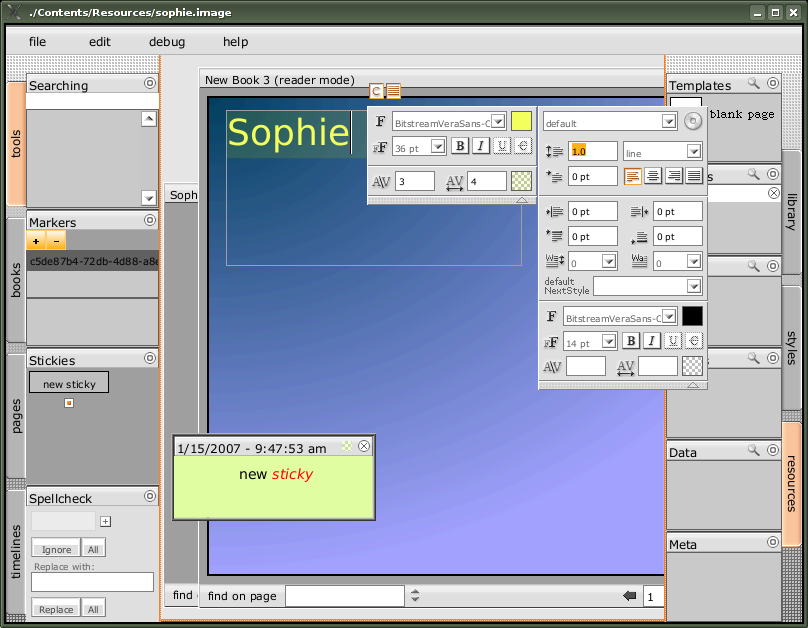
Task: Switch to the library side tab
Action: [x=792, y=212]
